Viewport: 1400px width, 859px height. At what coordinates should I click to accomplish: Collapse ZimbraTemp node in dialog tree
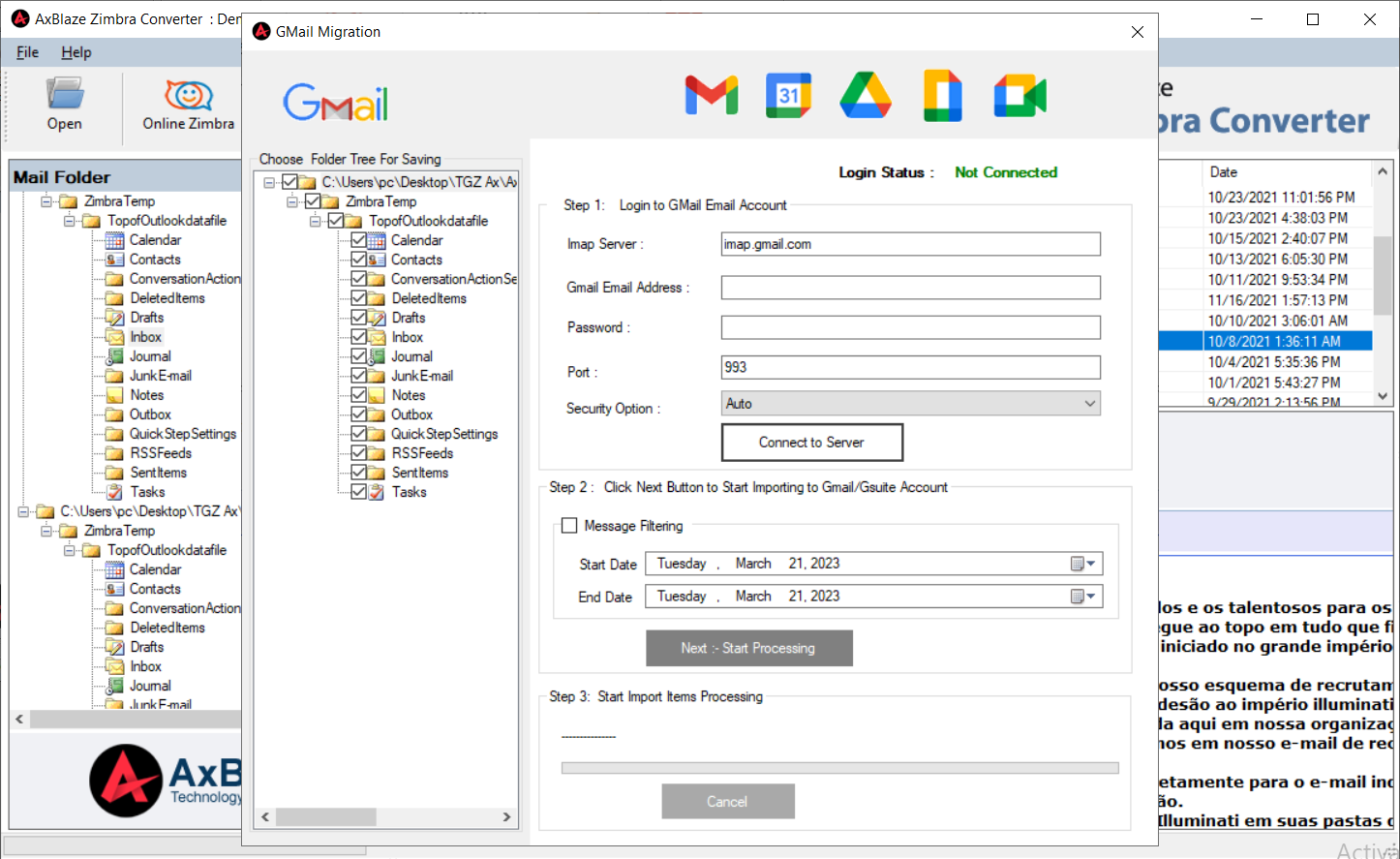coord(292,201)
